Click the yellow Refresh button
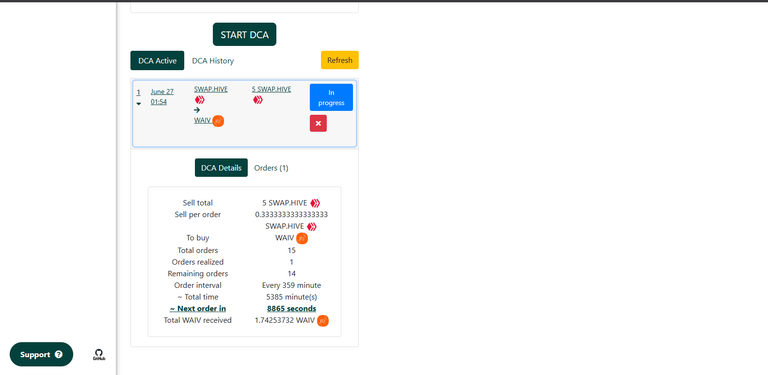This screenshot has height=375, width=768. click(339, 60)
